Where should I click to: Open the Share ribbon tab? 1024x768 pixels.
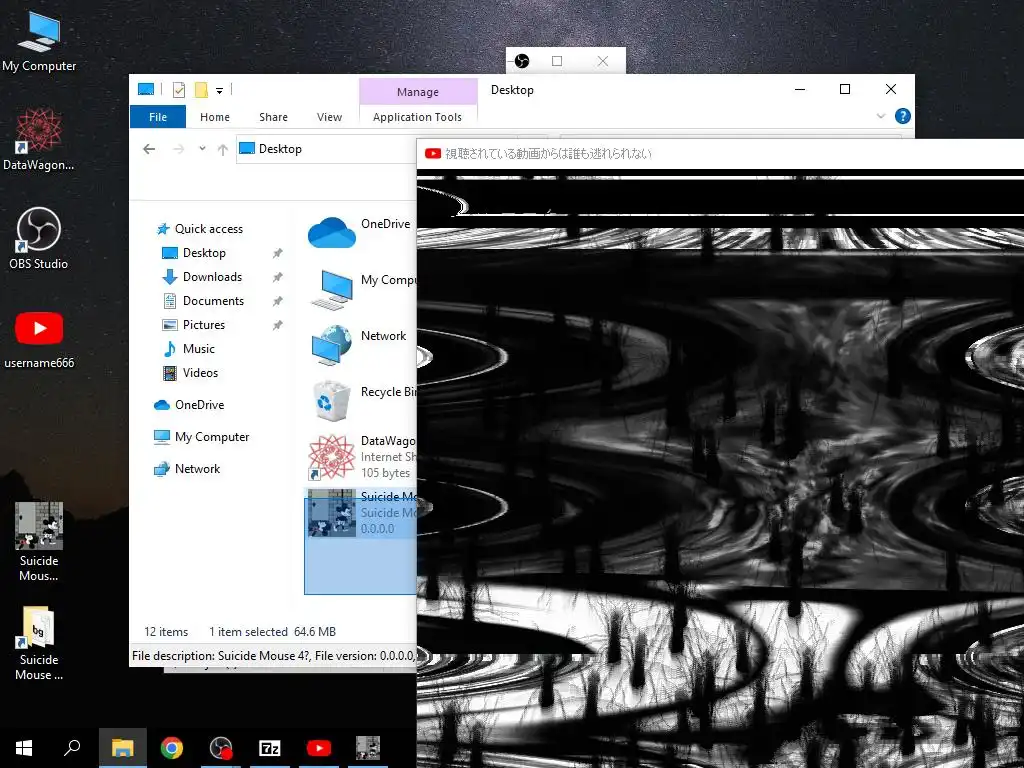(273, 117)
